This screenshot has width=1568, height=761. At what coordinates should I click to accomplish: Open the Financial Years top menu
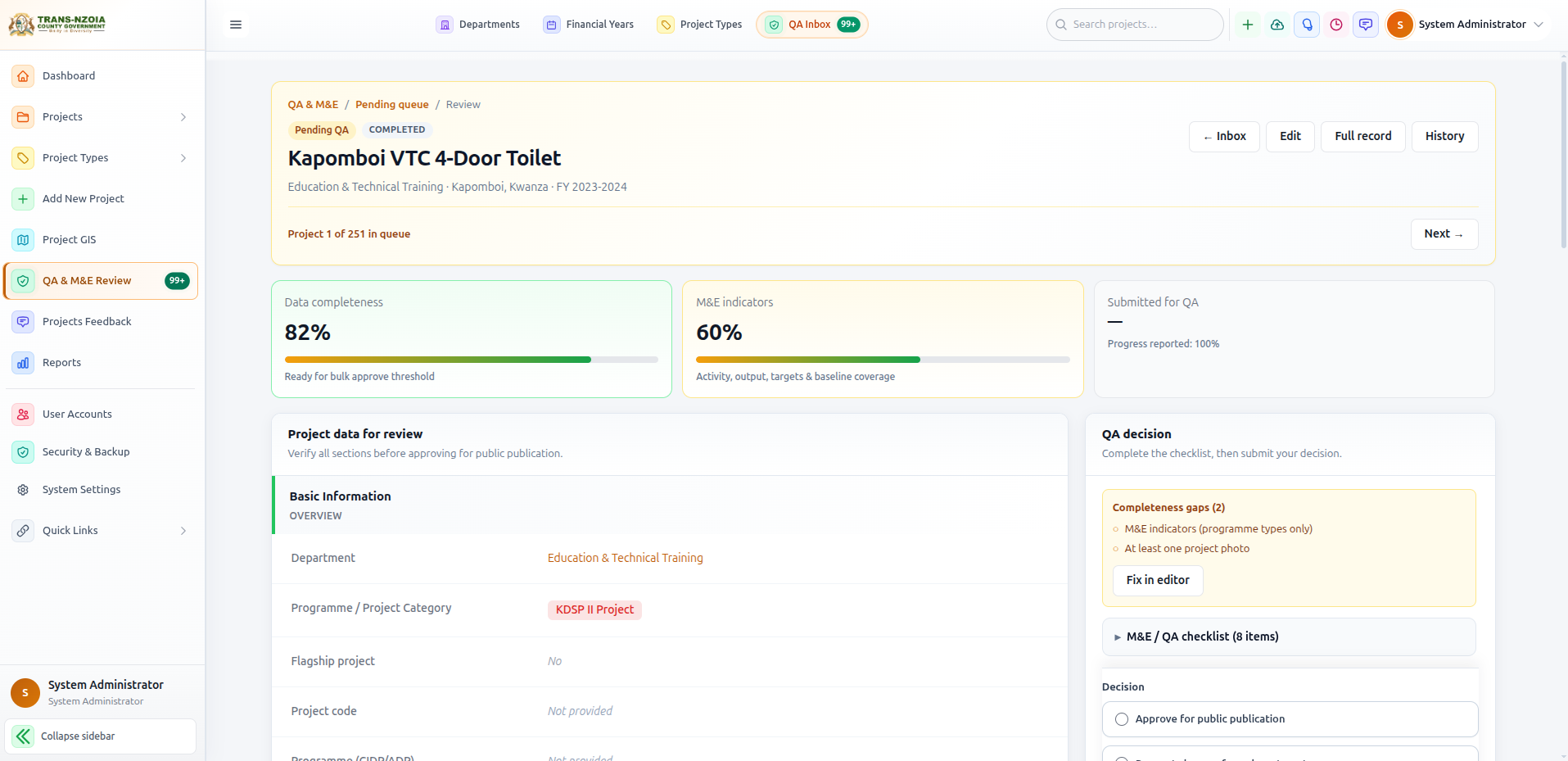click(589, 25)
